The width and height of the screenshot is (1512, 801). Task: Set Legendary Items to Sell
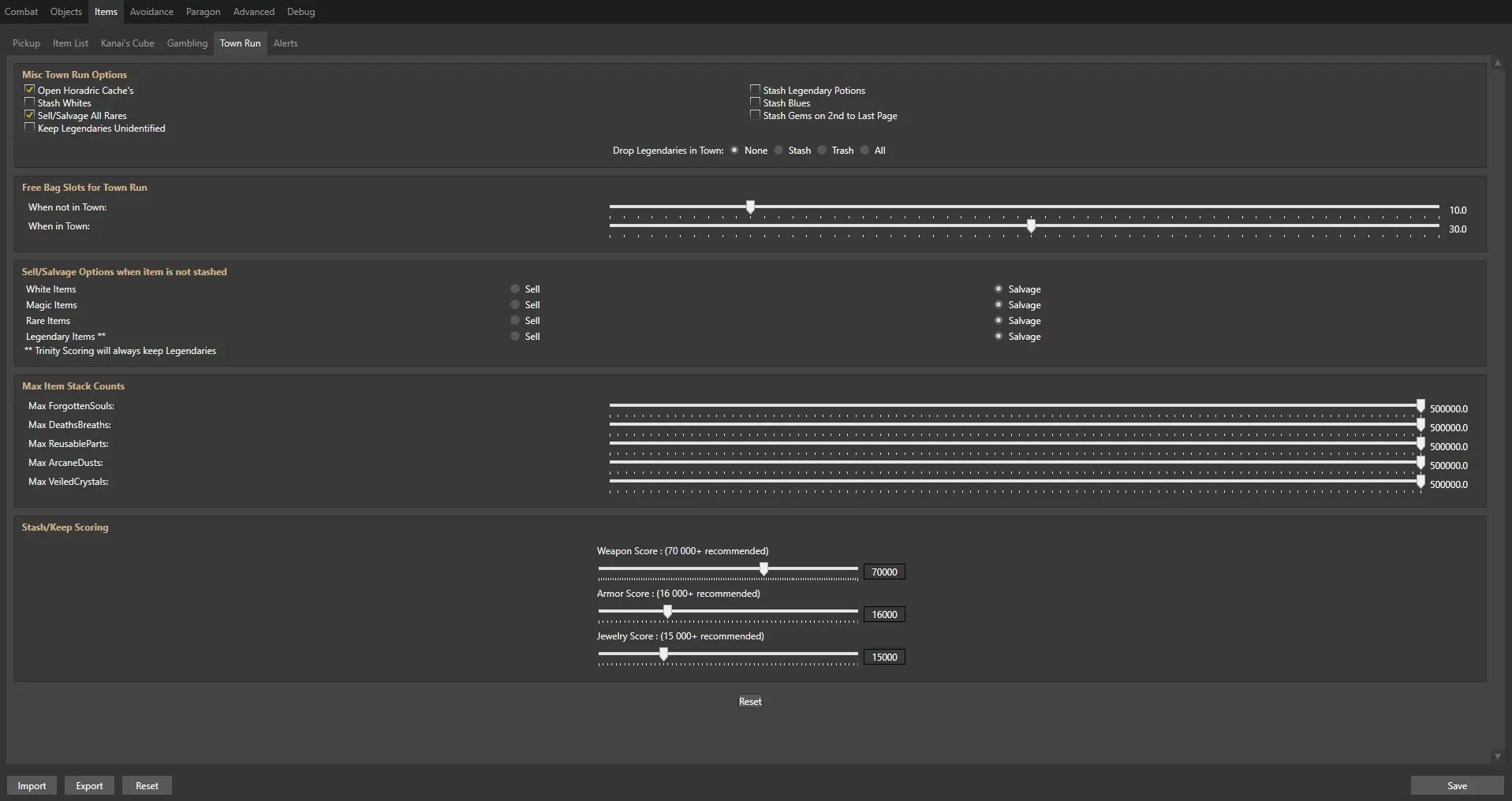click(515, 337)
